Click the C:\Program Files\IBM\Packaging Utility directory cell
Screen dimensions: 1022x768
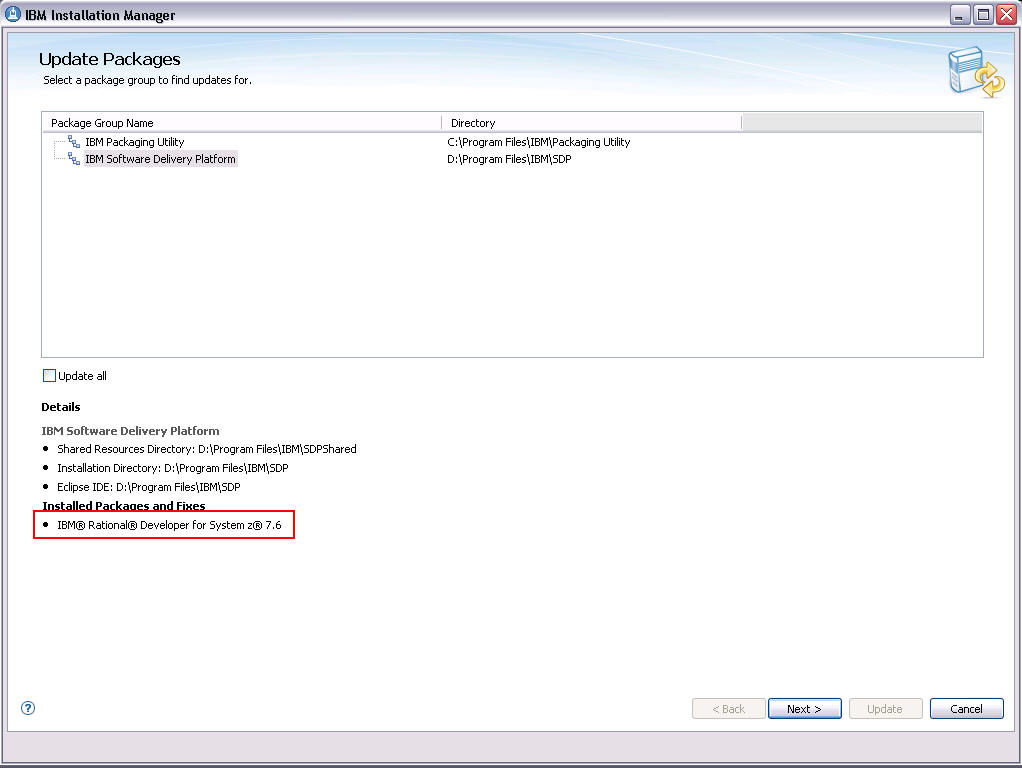(538, 142)
